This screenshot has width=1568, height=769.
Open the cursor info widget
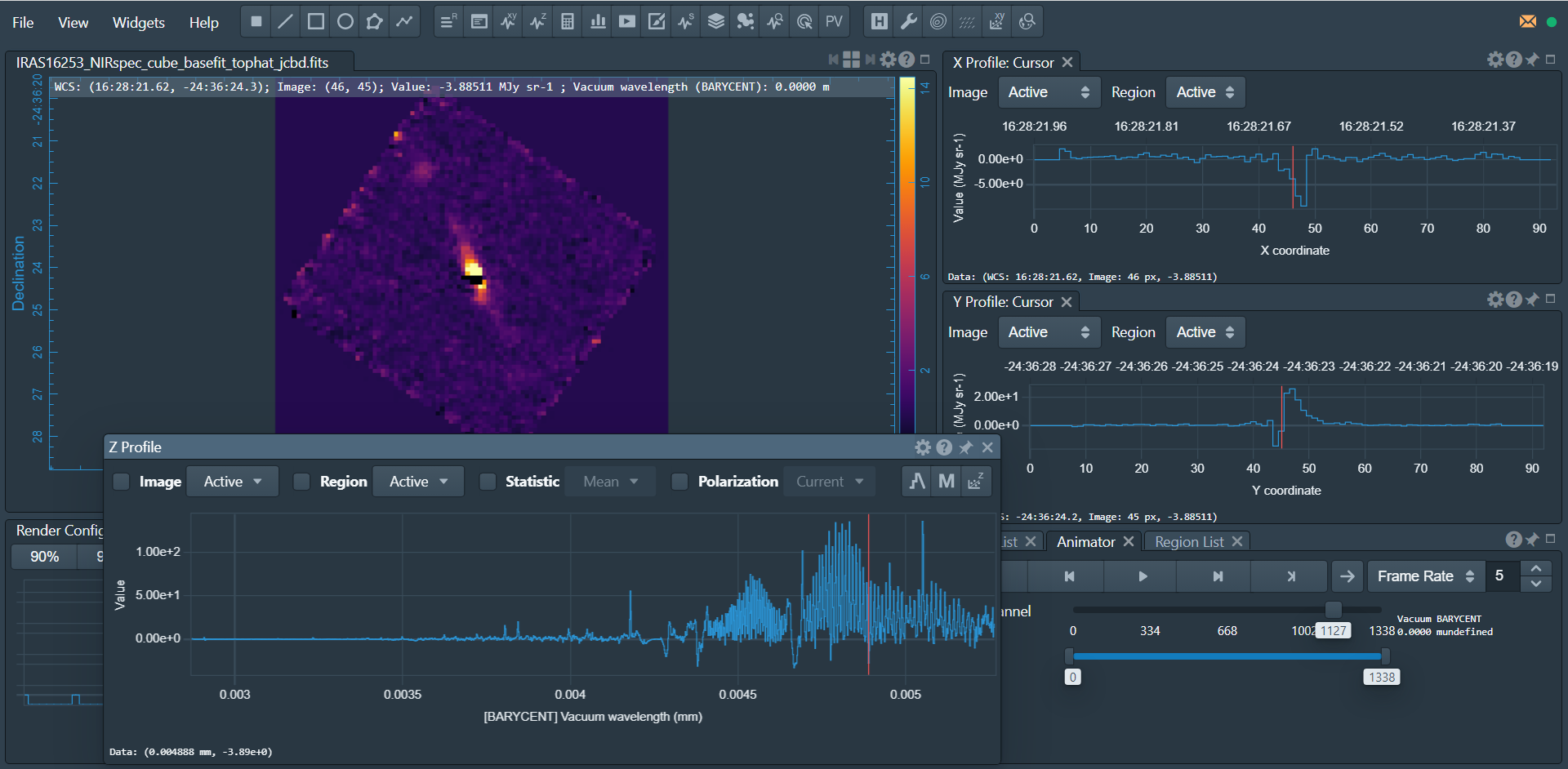point(804,22)
